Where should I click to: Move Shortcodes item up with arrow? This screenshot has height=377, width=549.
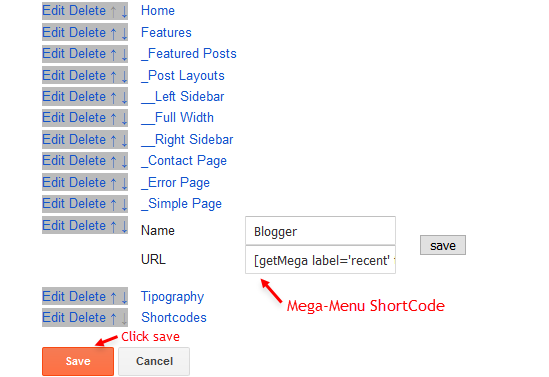click(x=113, y=318)
